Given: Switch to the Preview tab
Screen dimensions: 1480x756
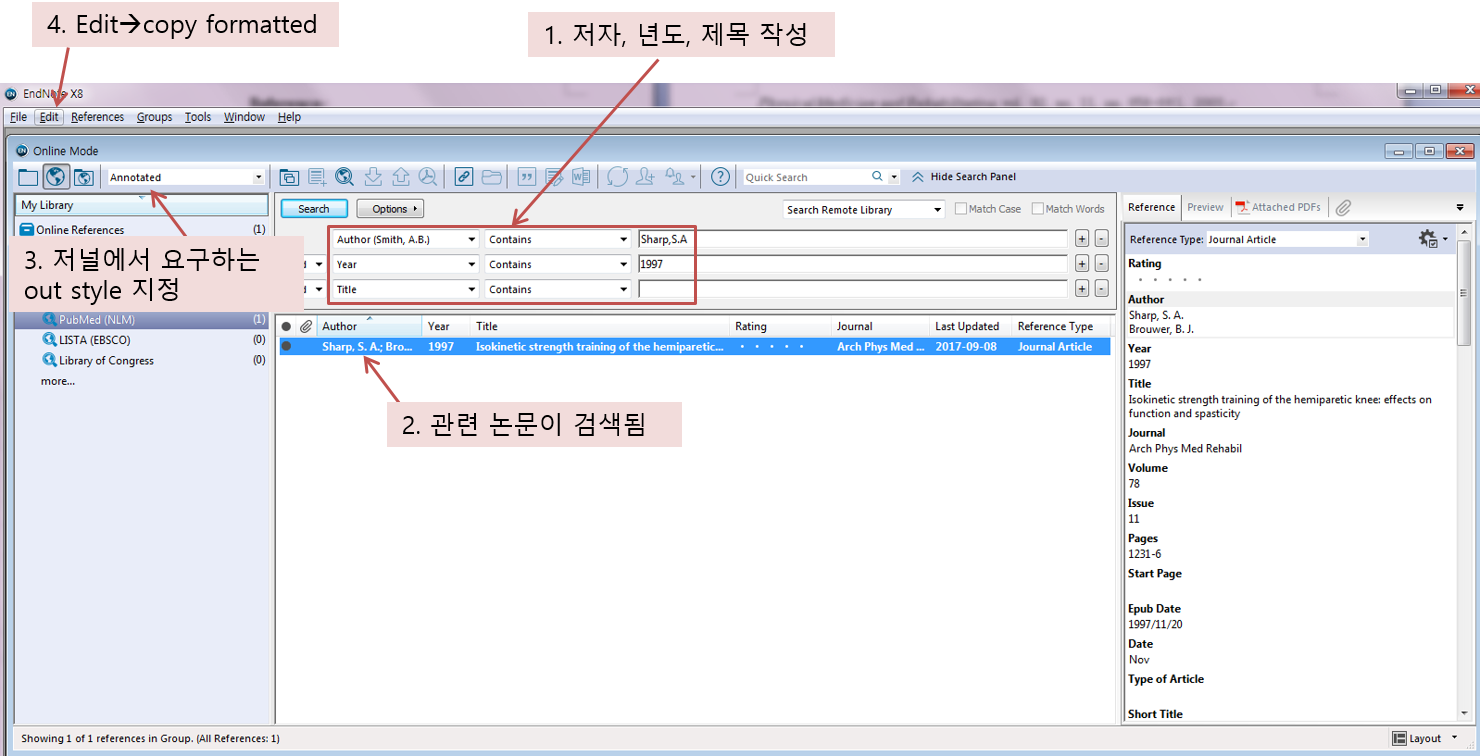Looking at the screenshot, I should point(1205,207).
